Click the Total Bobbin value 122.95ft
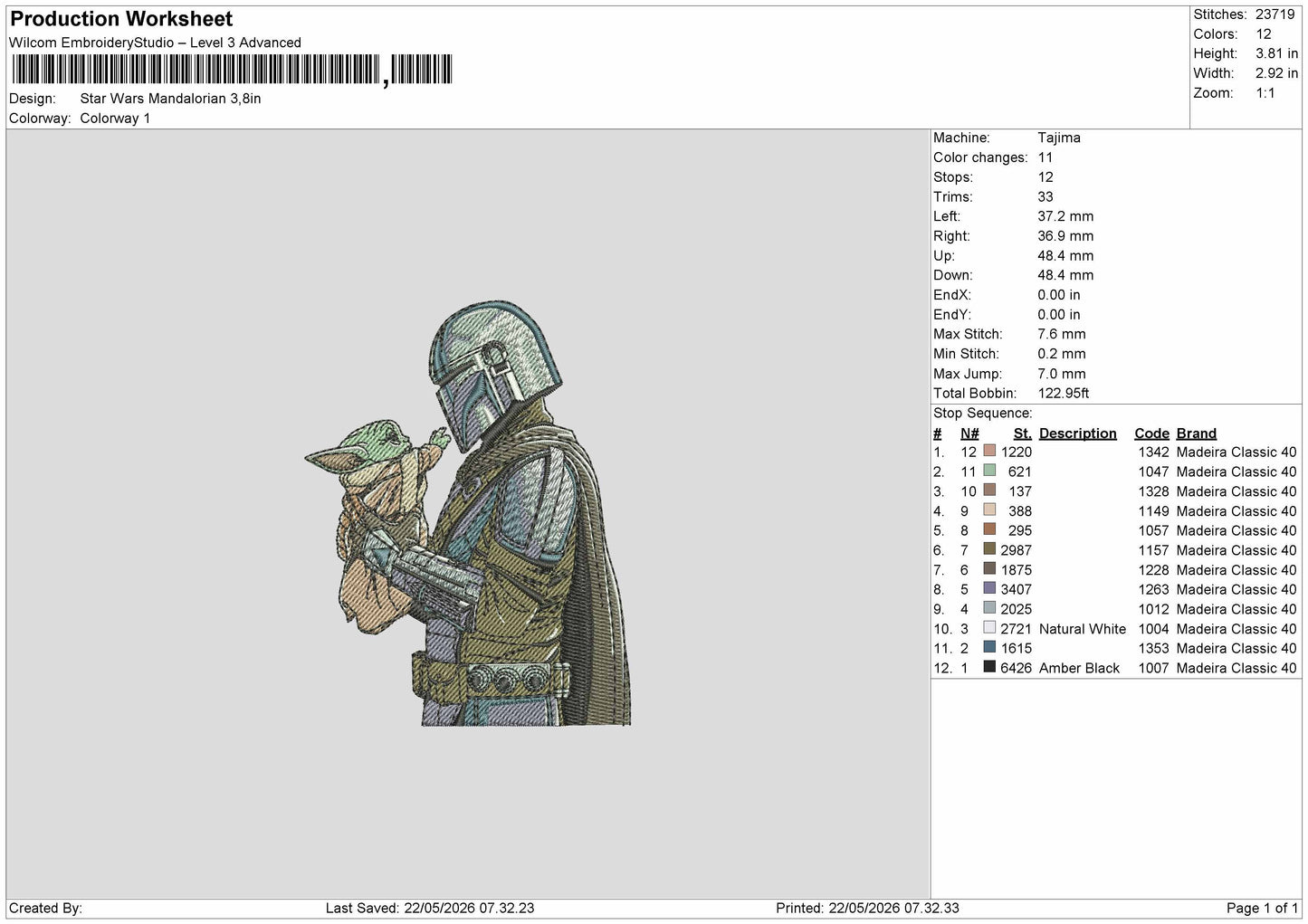The height and width of the screenshot is (924, 1308). coord(1064,393)
